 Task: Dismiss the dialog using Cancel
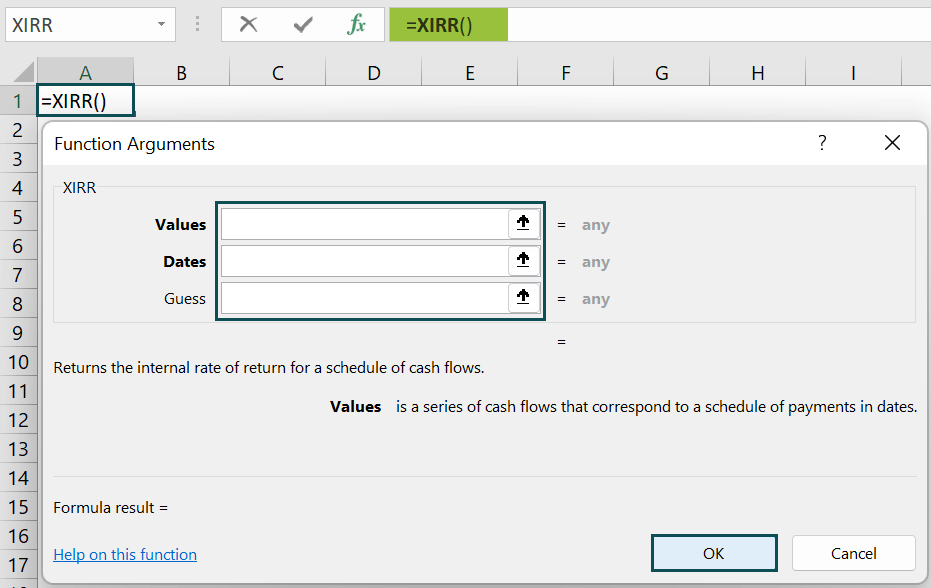point(852,552)
